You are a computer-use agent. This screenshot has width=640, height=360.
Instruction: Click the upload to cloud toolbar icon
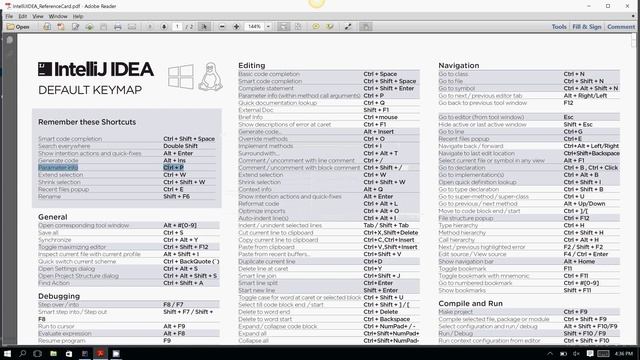89,27
